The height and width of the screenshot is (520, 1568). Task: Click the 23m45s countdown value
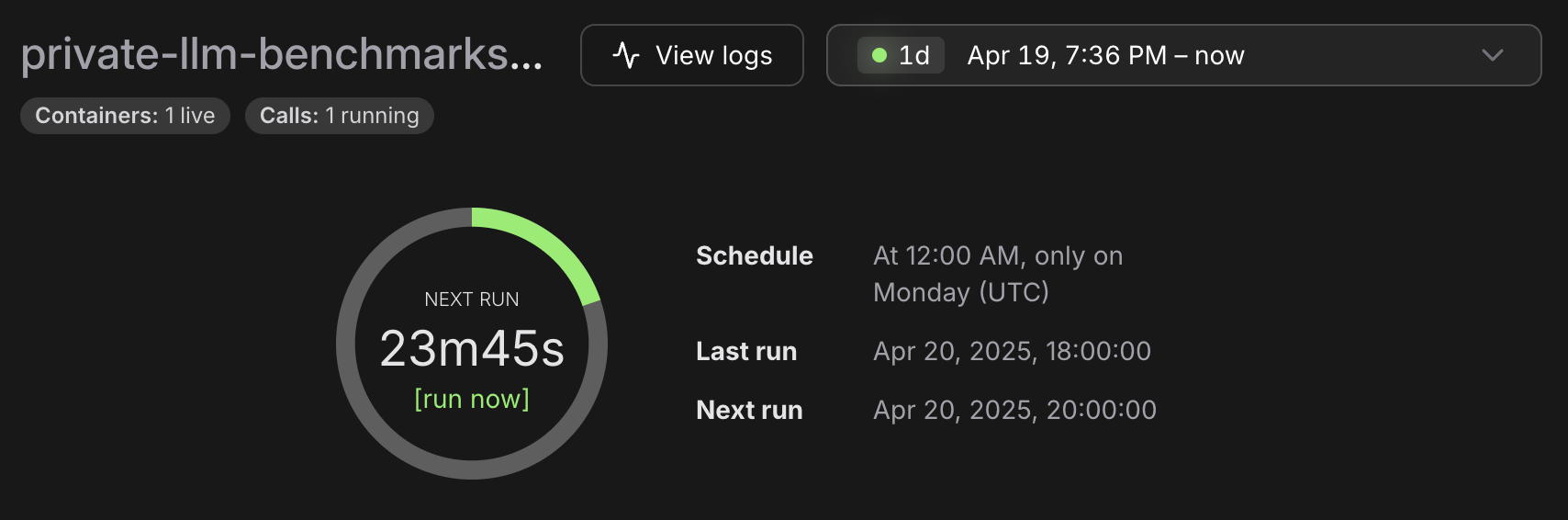[x=472, y=349]
